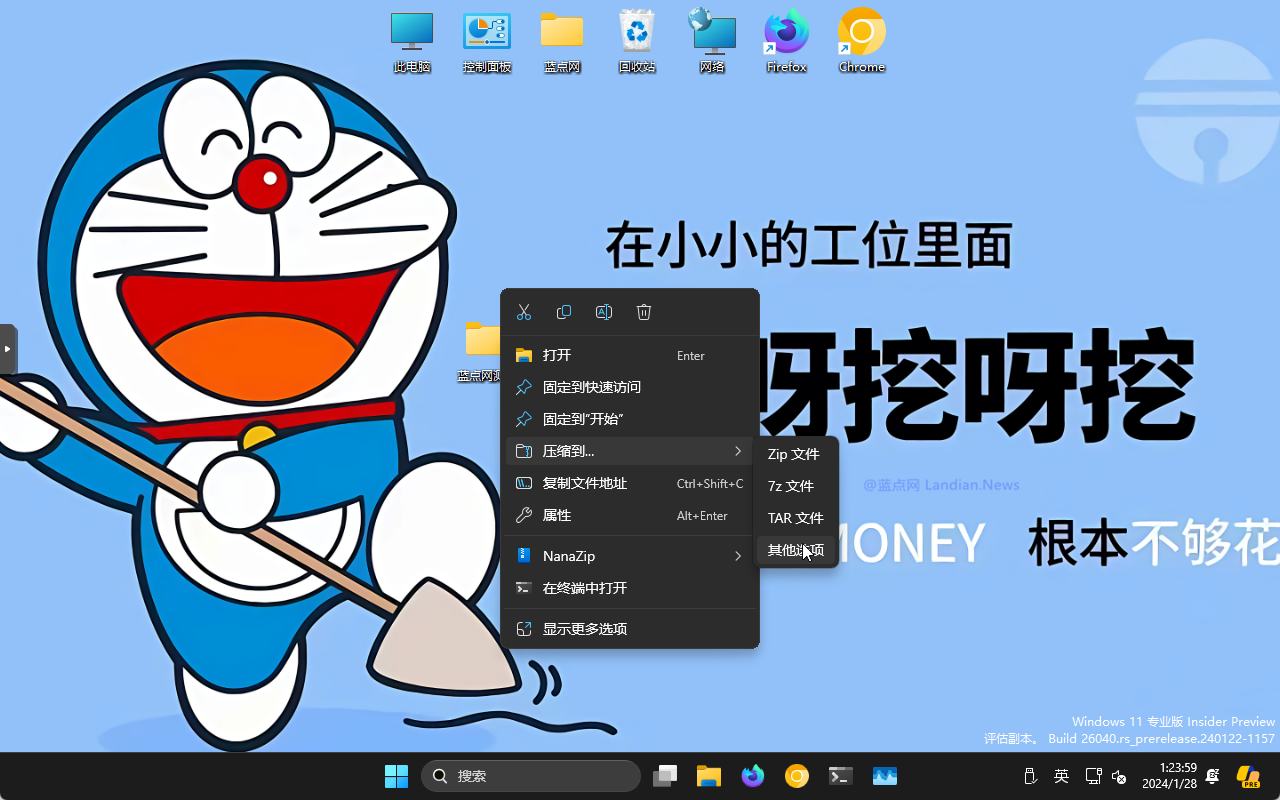Click the network tray icon
The width and height of the screenshot is (1280, 800).
(x=1093, y=776)
